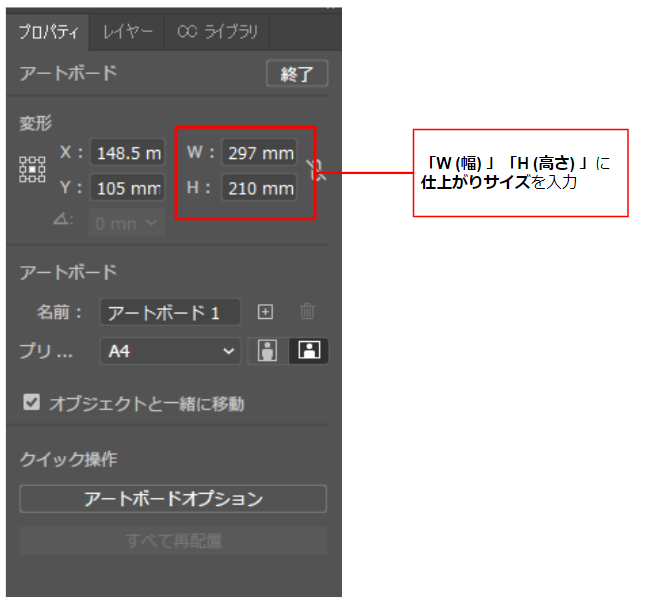Click the reference point grid icon

click(x=32, y=170)
